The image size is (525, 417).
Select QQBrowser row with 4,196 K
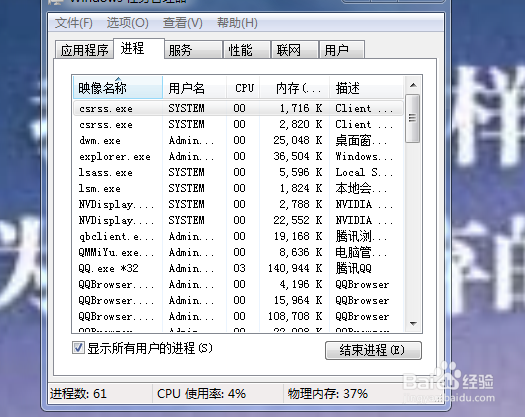click(238, 284)
